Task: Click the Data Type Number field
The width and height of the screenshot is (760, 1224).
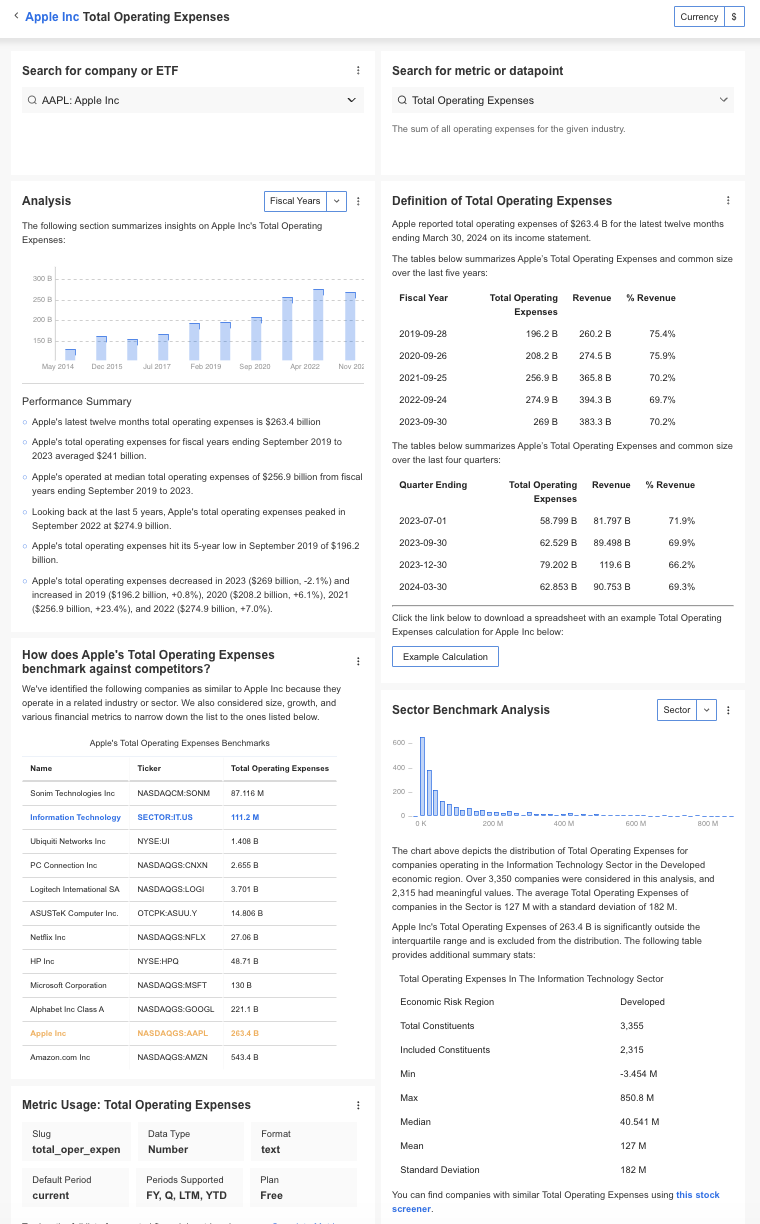Action: point(191,1141)
